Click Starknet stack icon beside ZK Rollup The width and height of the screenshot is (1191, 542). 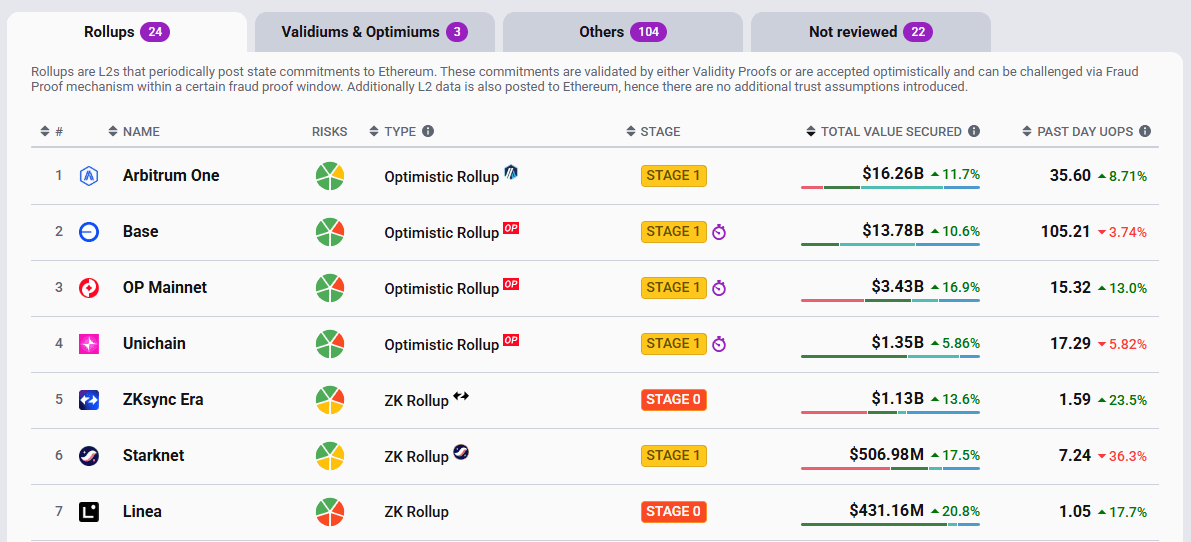coord(461,452)
